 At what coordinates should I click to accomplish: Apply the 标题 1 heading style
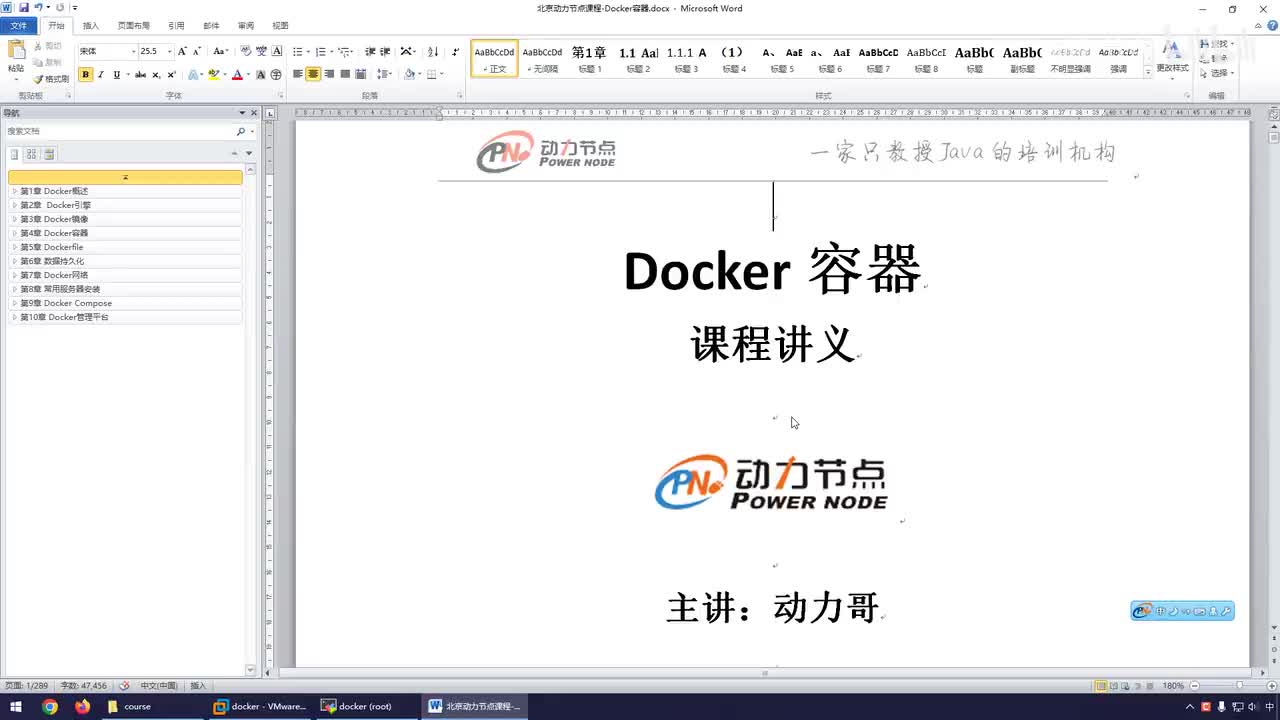click(x=589, y=59)
